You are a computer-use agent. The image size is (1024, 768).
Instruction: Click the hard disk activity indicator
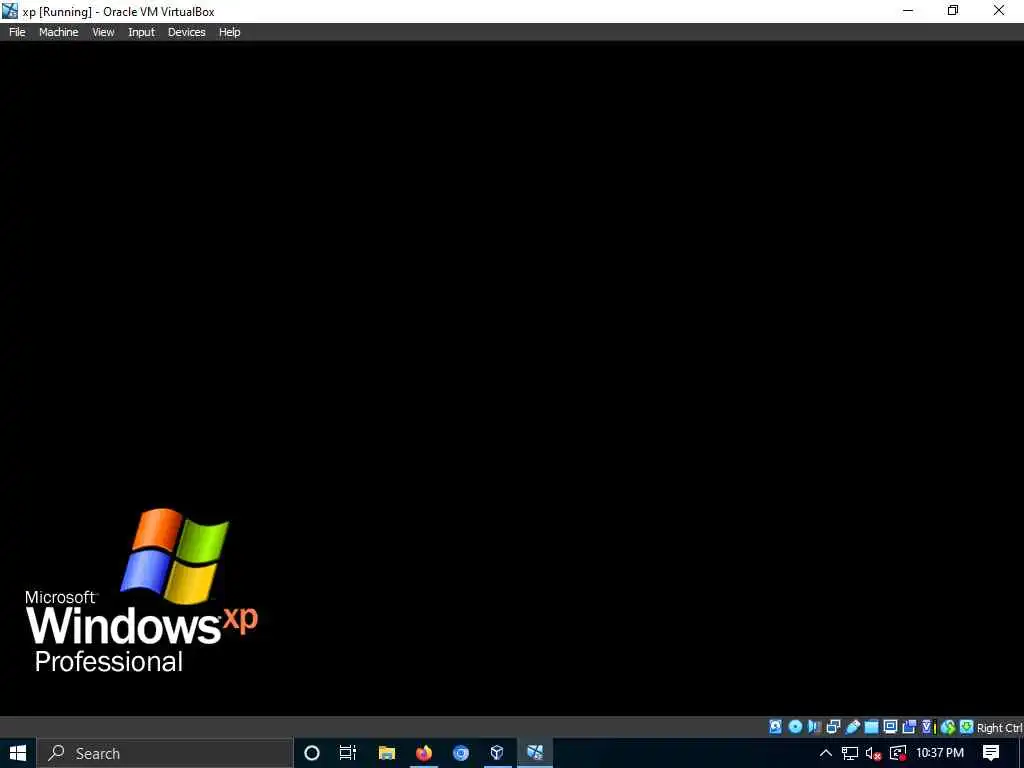point(775,727)
